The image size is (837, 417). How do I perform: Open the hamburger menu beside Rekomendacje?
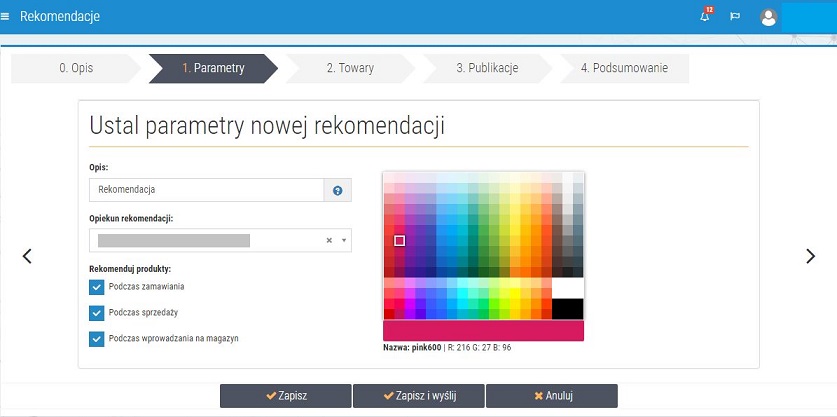click(x=5, y=17)
